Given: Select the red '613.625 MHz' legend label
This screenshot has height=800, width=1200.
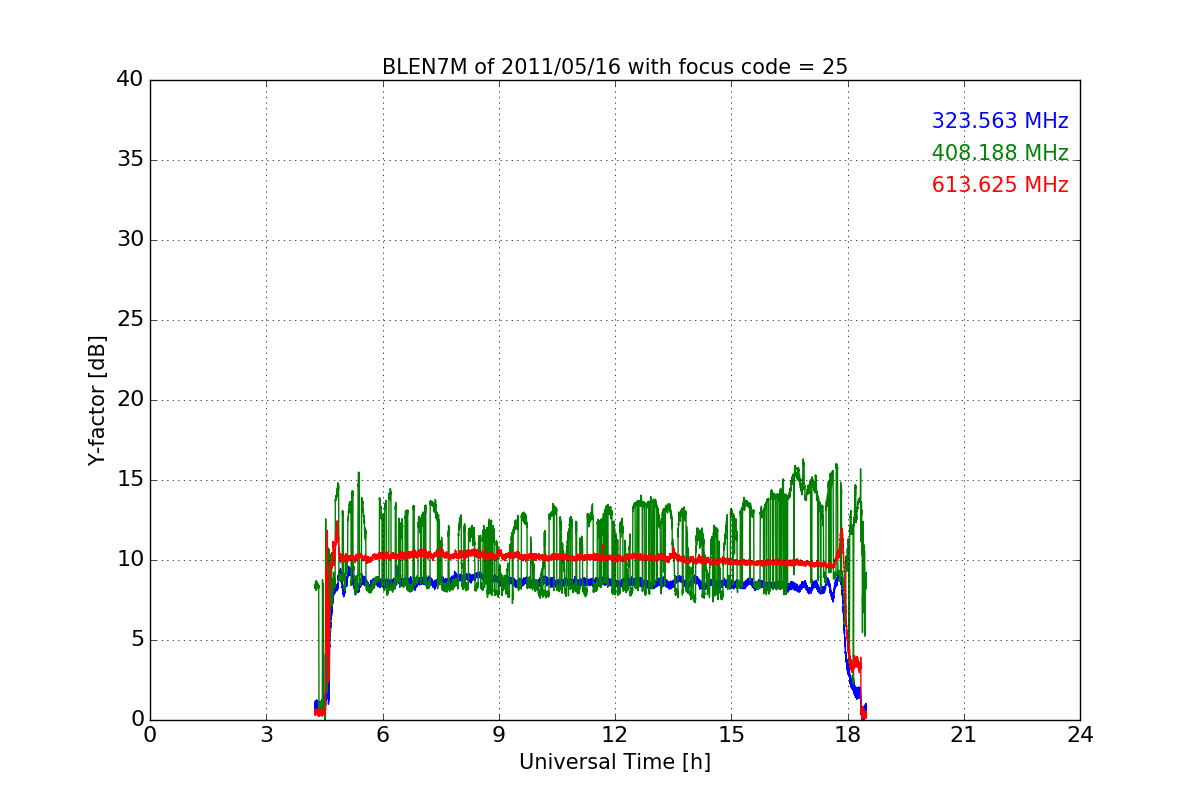Looking at the screenshot, I should (x=1000, y=185).
